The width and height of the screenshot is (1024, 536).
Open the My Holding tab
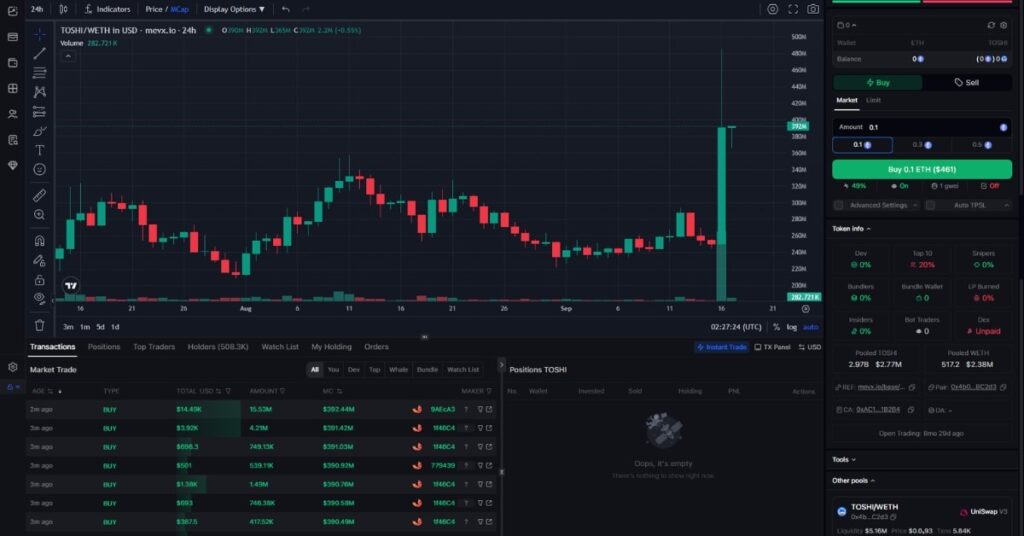[x=331, y=347]
